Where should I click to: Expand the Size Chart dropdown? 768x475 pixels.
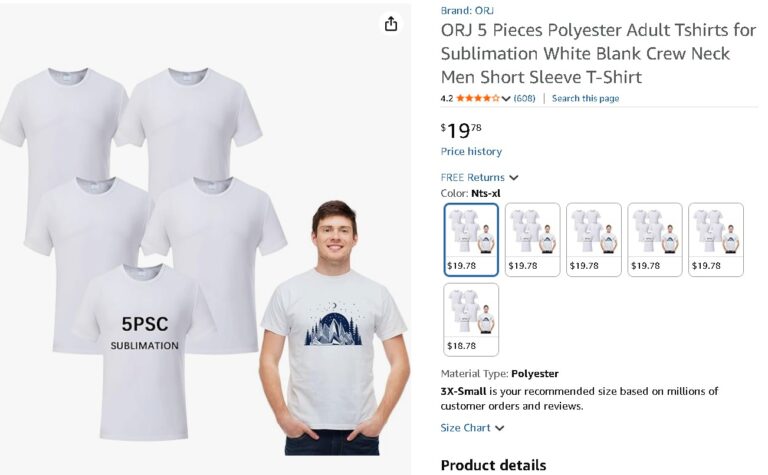click(473, 428)
